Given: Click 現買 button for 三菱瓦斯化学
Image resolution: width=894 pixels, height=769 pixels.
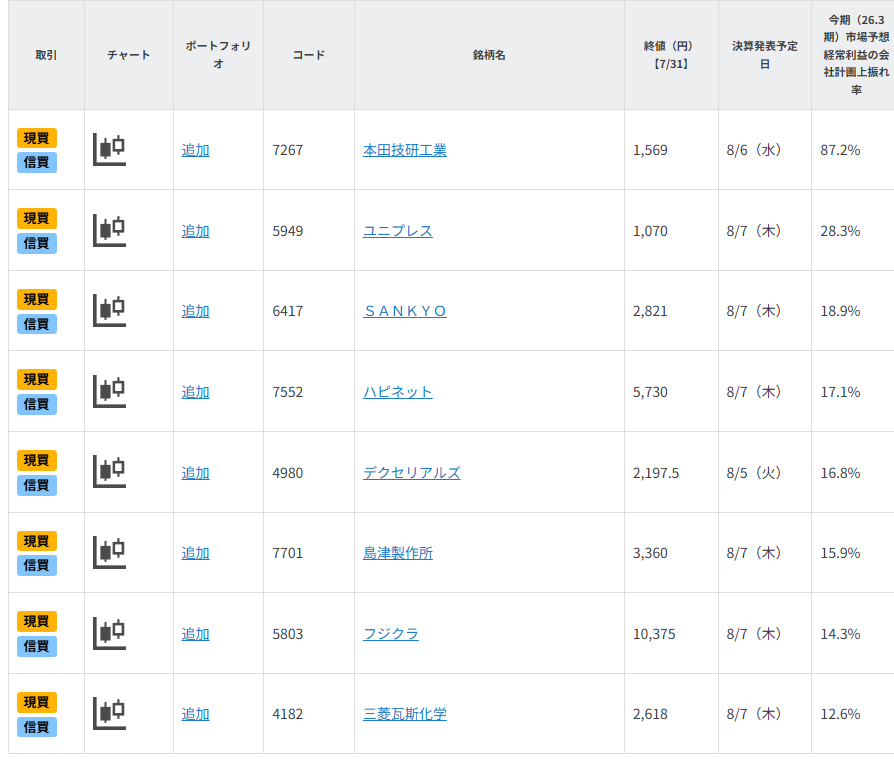Looking at the screenshot, I should point(36,702).
